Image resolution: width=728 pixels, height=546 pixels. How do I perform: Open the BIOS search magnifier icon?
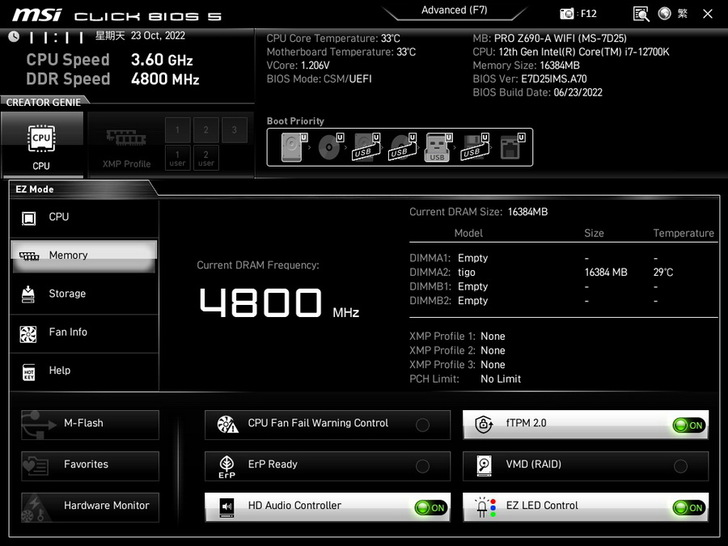tap(641, 14)
